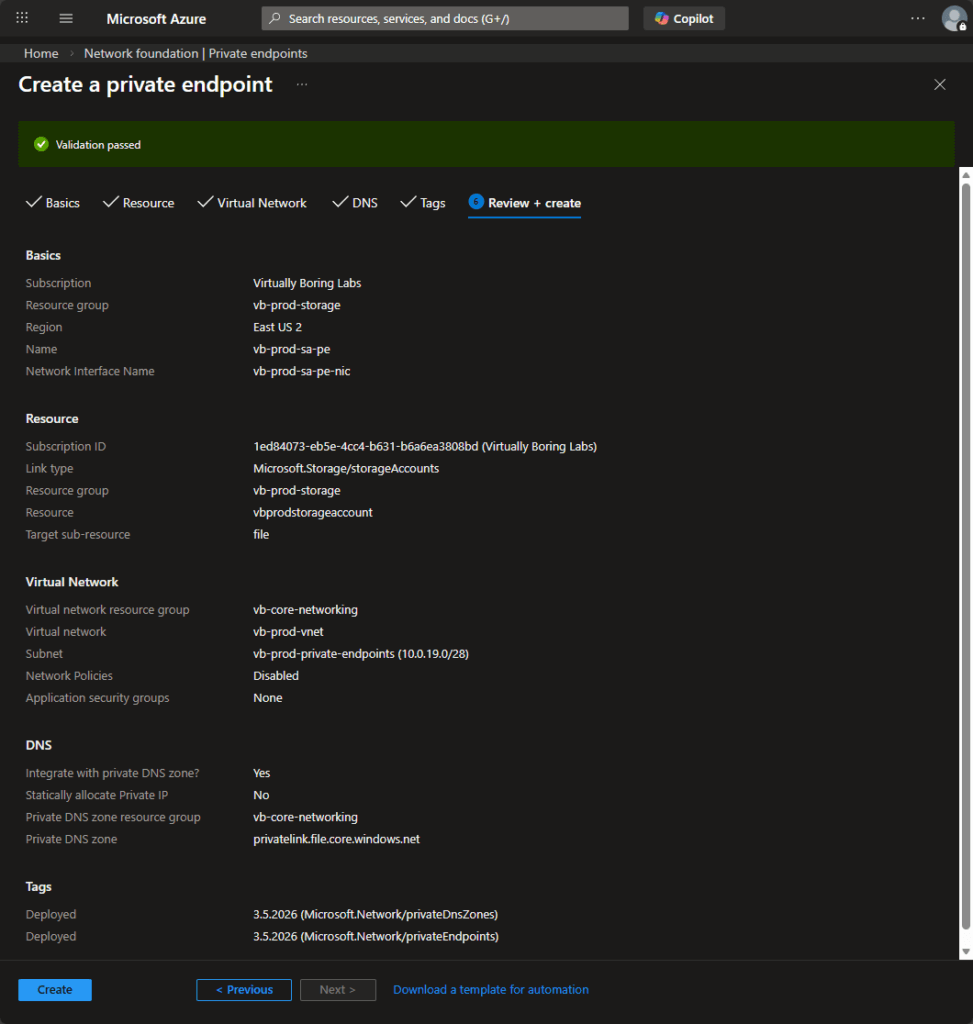This screenshot has height=1024, width=973.
Task: Select 'vb-prod-sa-pe-nic' interface name value
Action: coord(302,371)
